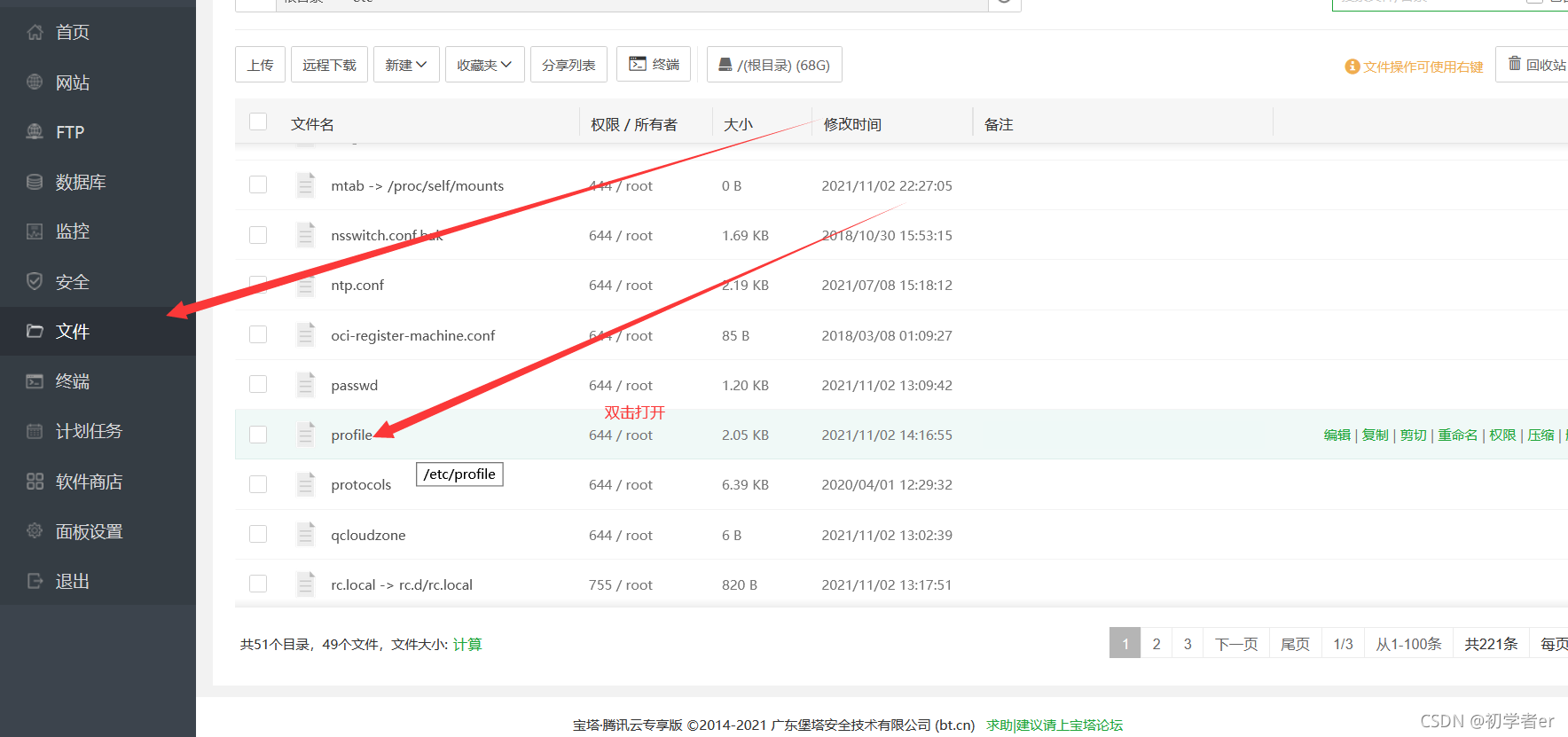Click the file icon of oci-register-machine.conf
1568x737 pixels.
click(x=306, y=335)
